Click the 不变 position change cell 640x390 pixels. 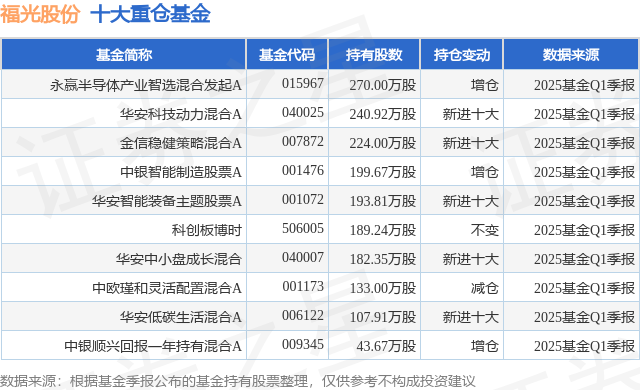pos(484,230)
